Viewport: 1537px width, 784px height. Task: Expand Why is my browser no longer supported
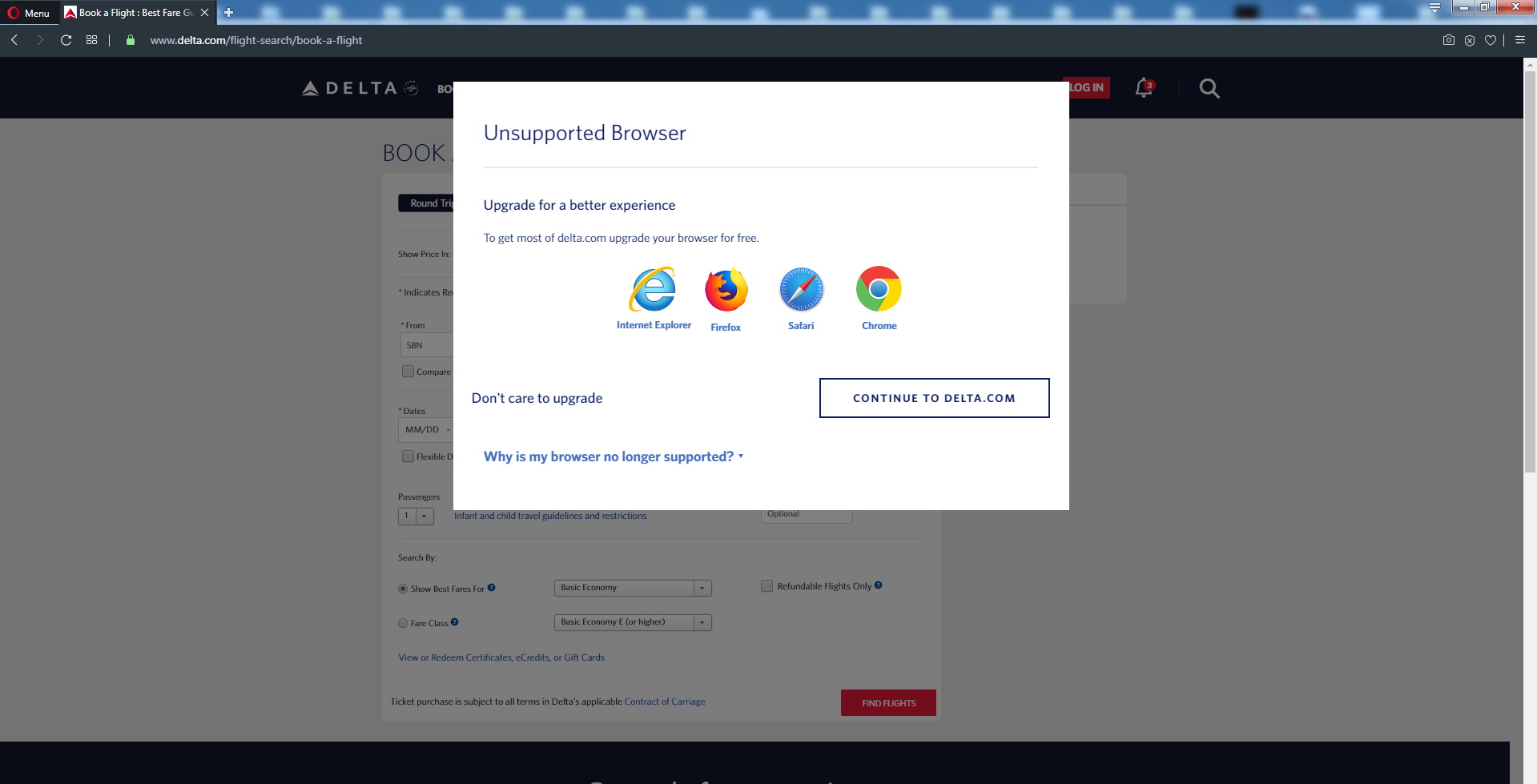pos(614,456)
